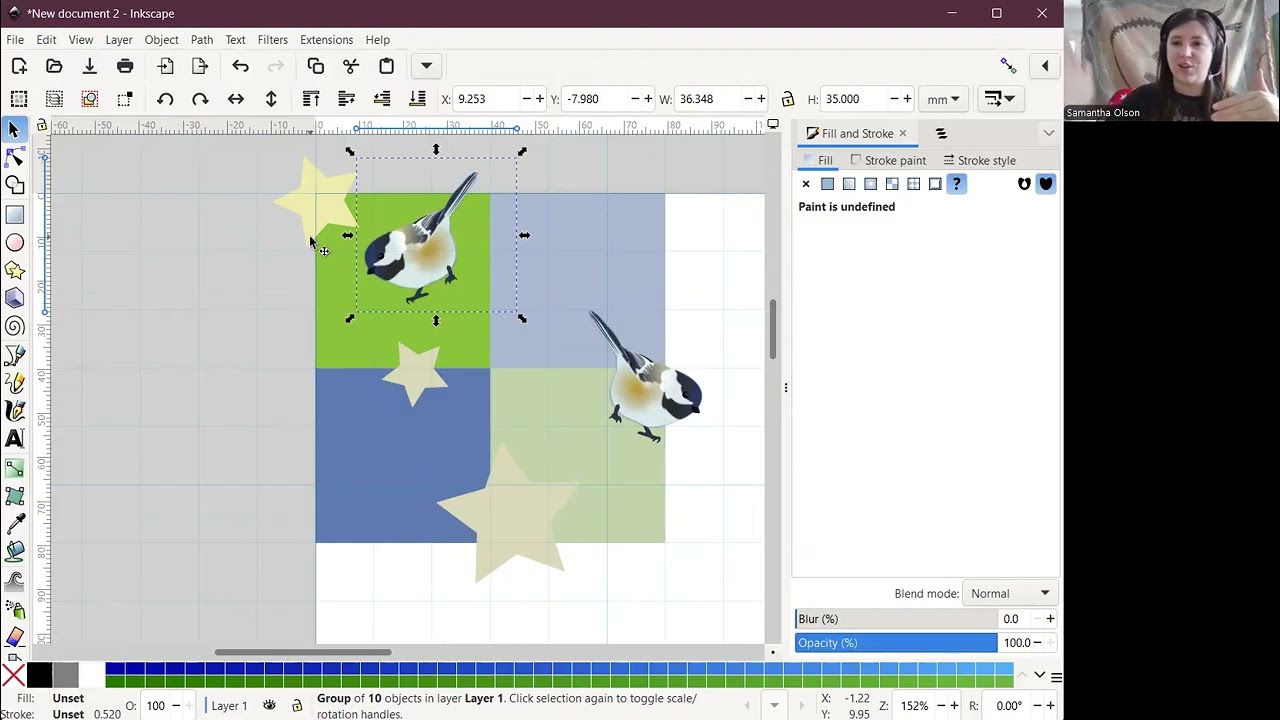Expand the dock panel chevron
1280x720 pixels.
click(1048, 133)
